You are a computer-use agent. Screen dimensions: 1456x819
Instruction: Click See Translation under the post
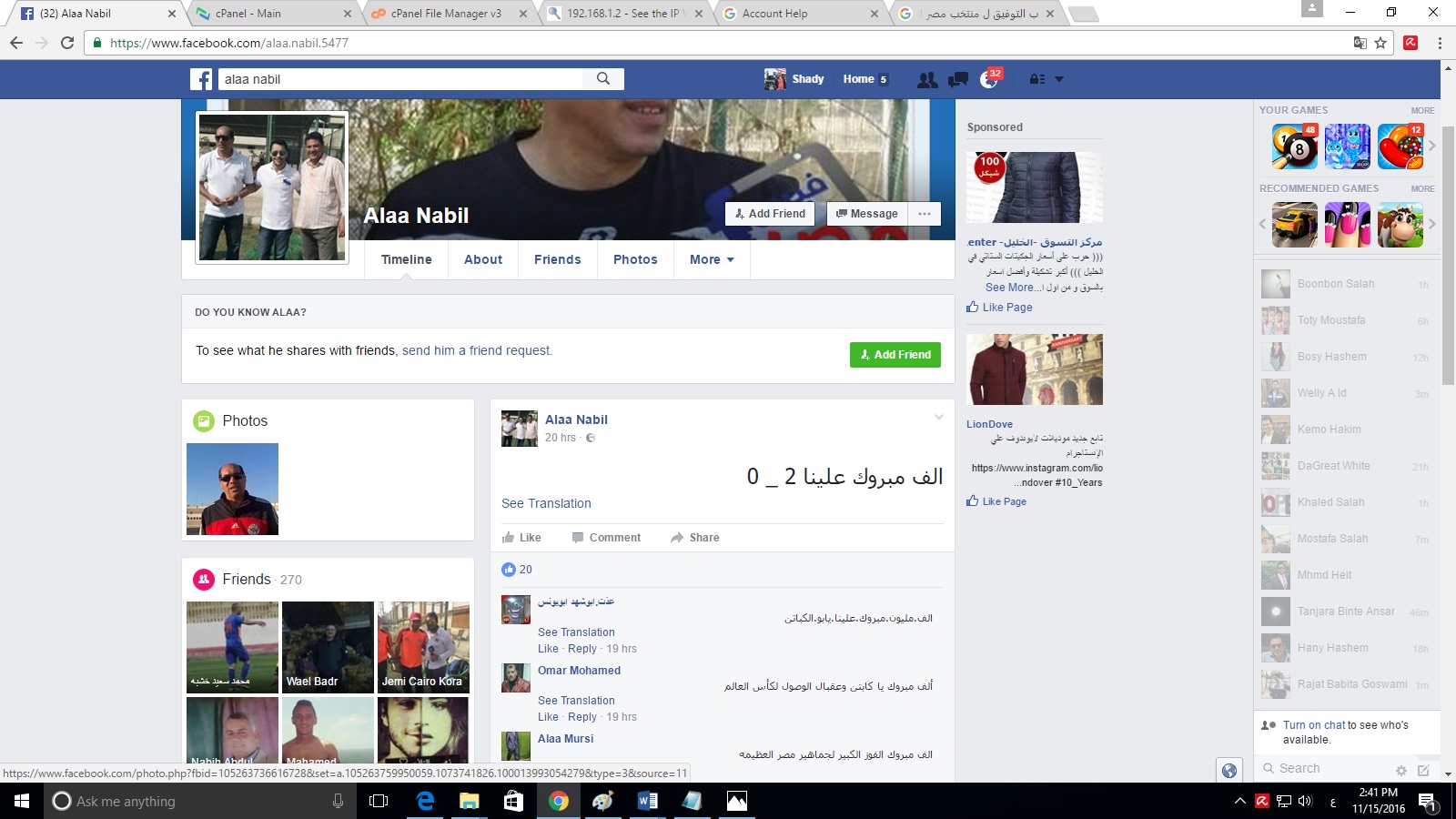546,503
